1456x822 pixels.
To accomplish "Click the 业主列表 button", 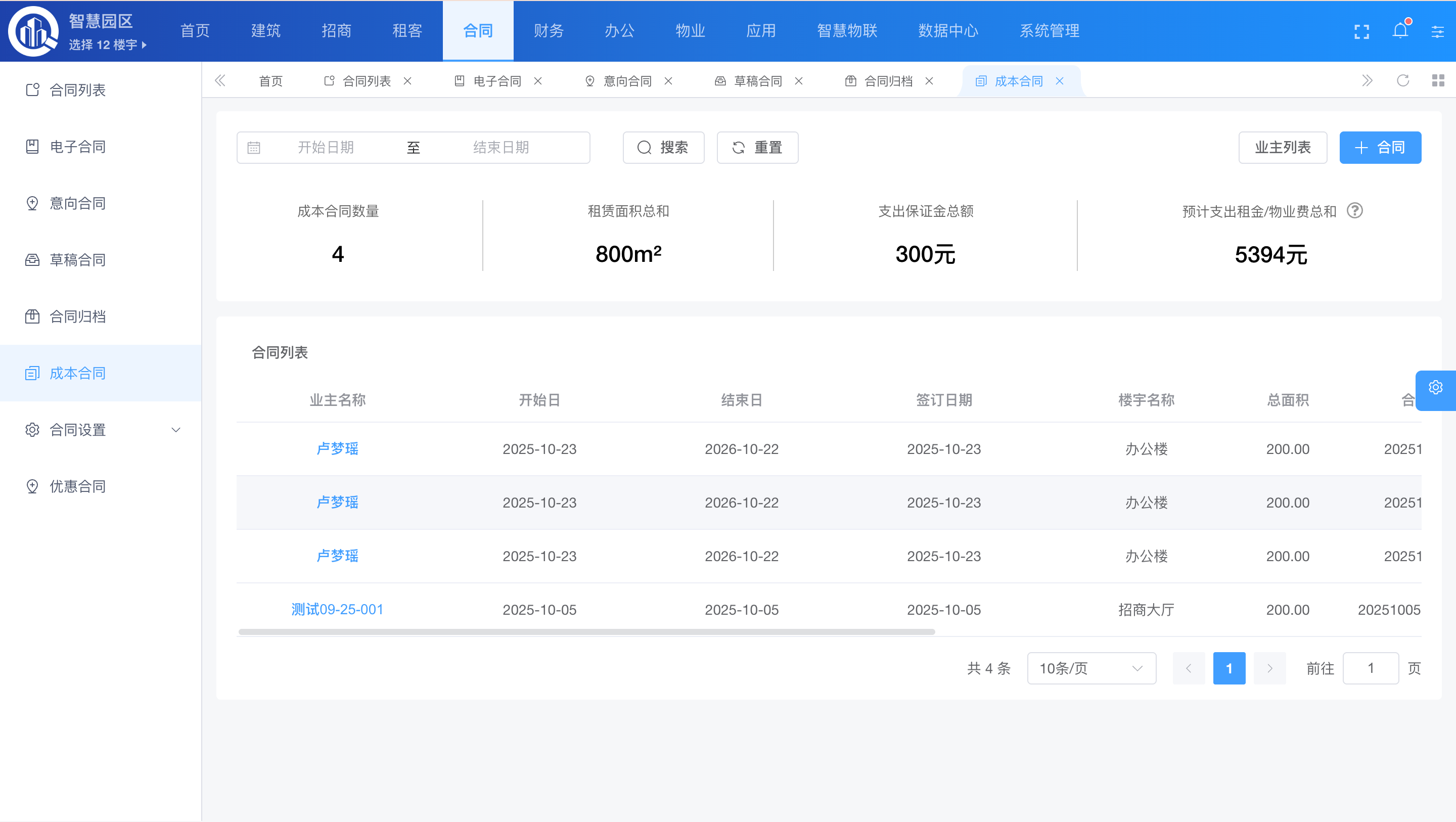I will 1282,148.
